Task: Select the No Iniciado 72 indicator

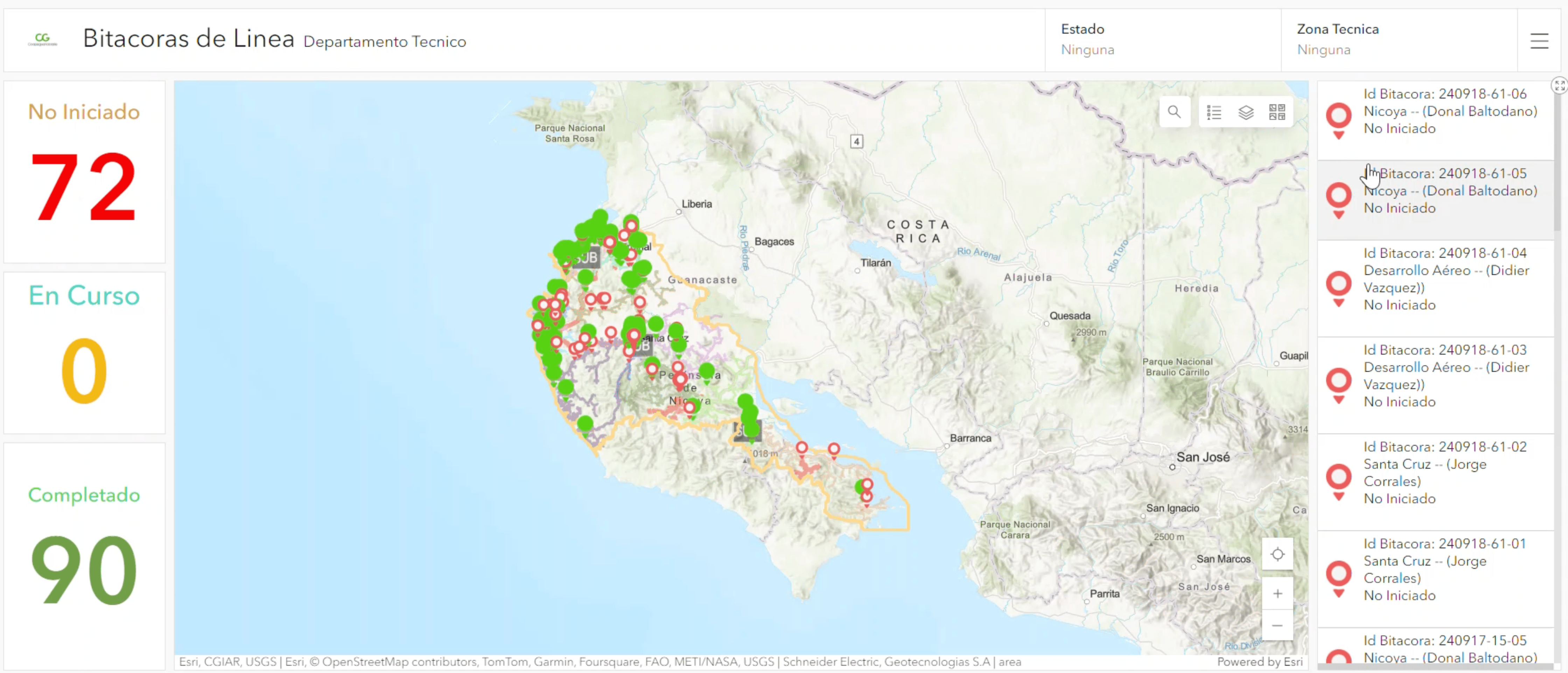Action: (84, 172)
